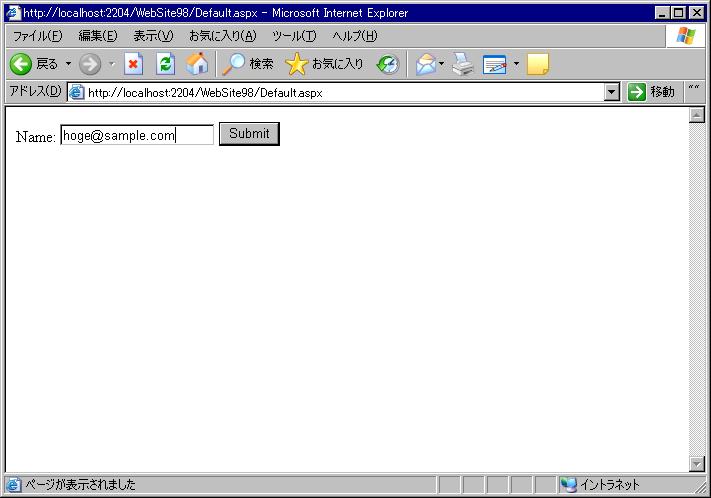
Task: Click the yellow note toolbar icon
Action: (x=538, y=64)
